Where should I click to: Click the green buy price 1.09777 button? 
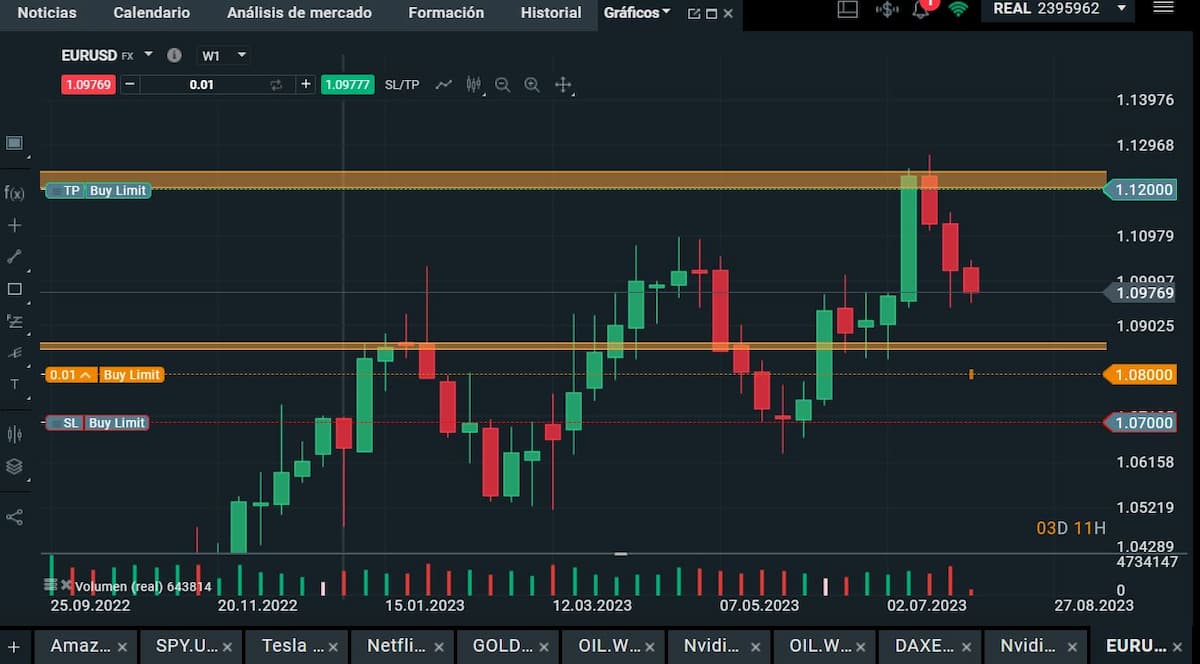coord(349,85)
